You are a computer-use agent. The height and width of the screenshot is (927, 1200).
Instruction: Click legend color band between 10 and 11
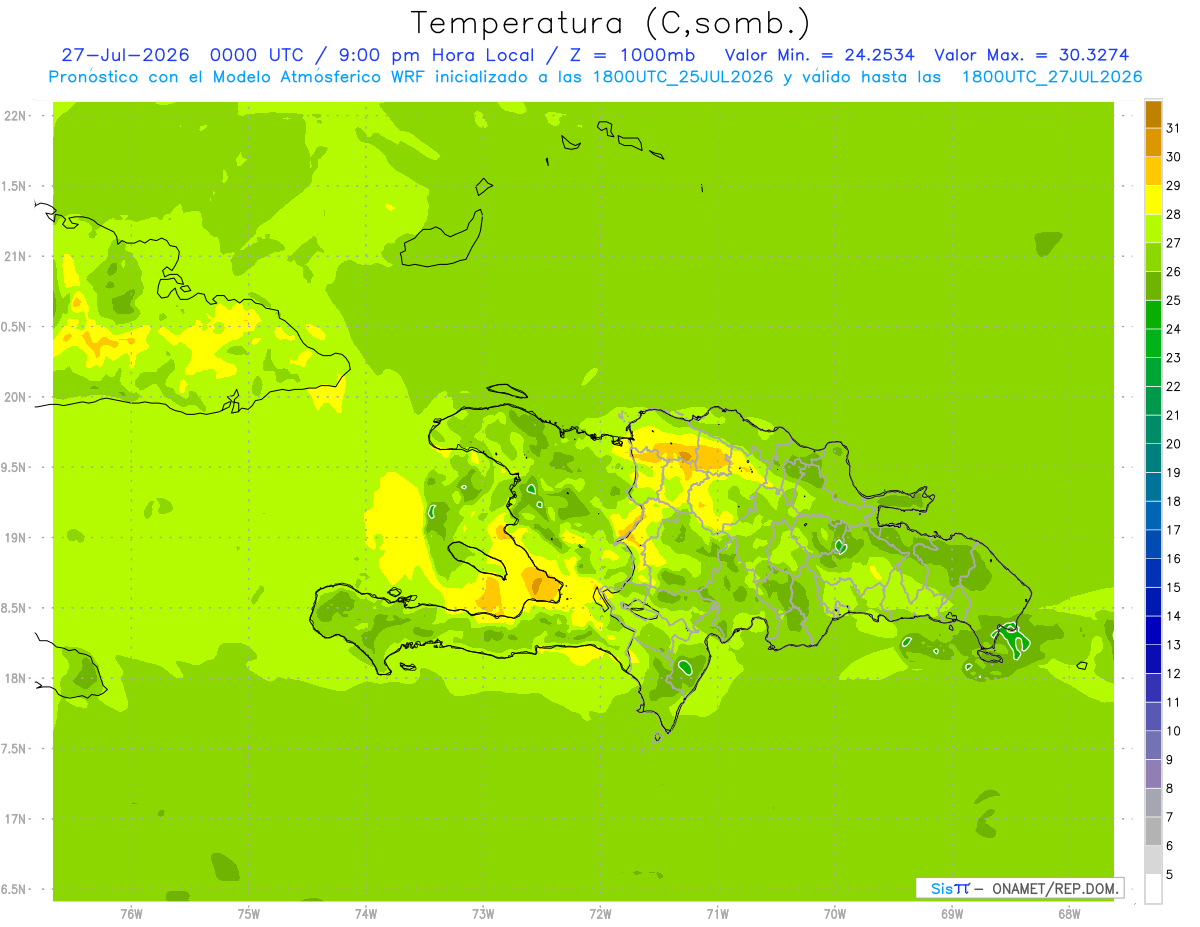click(1153, 716)
